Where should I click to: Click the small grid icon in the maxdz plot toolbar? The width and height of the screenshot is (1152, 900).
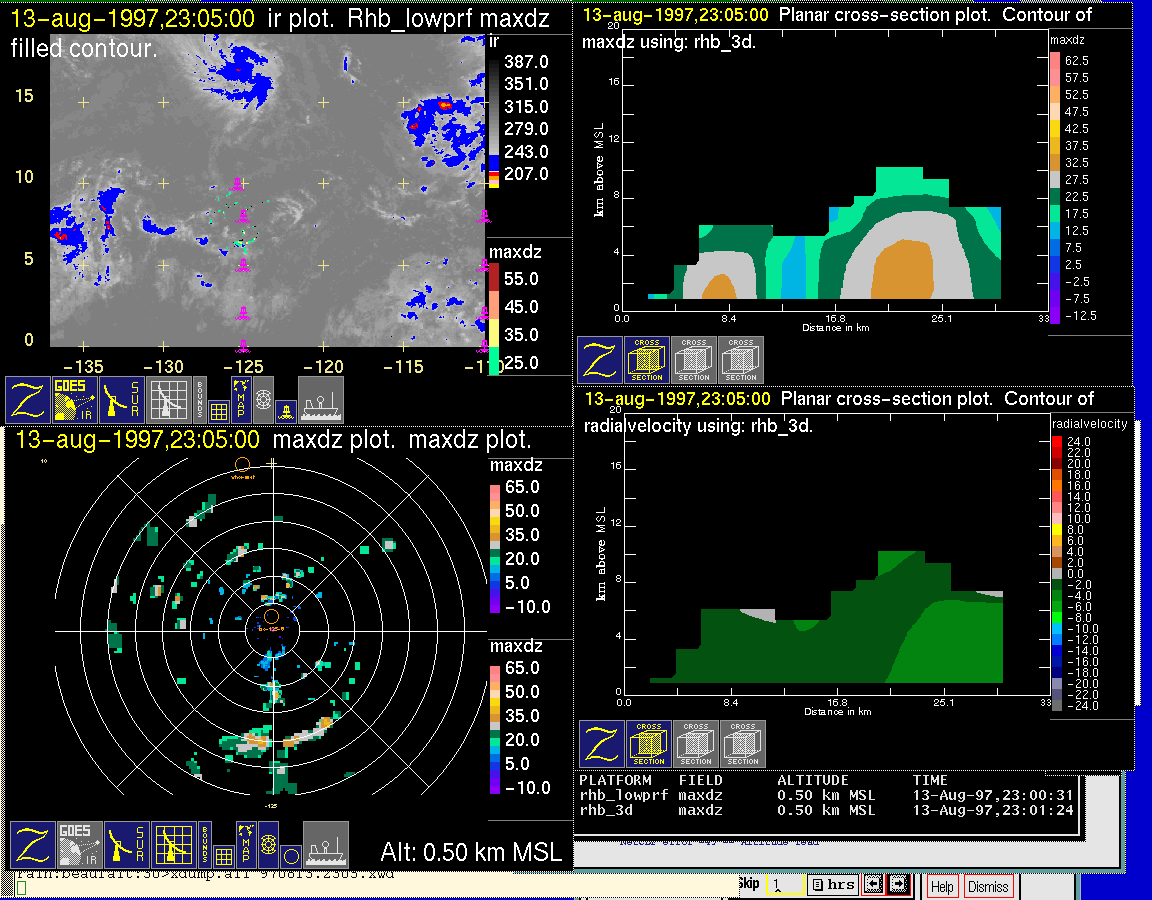(x=223, y=856)
